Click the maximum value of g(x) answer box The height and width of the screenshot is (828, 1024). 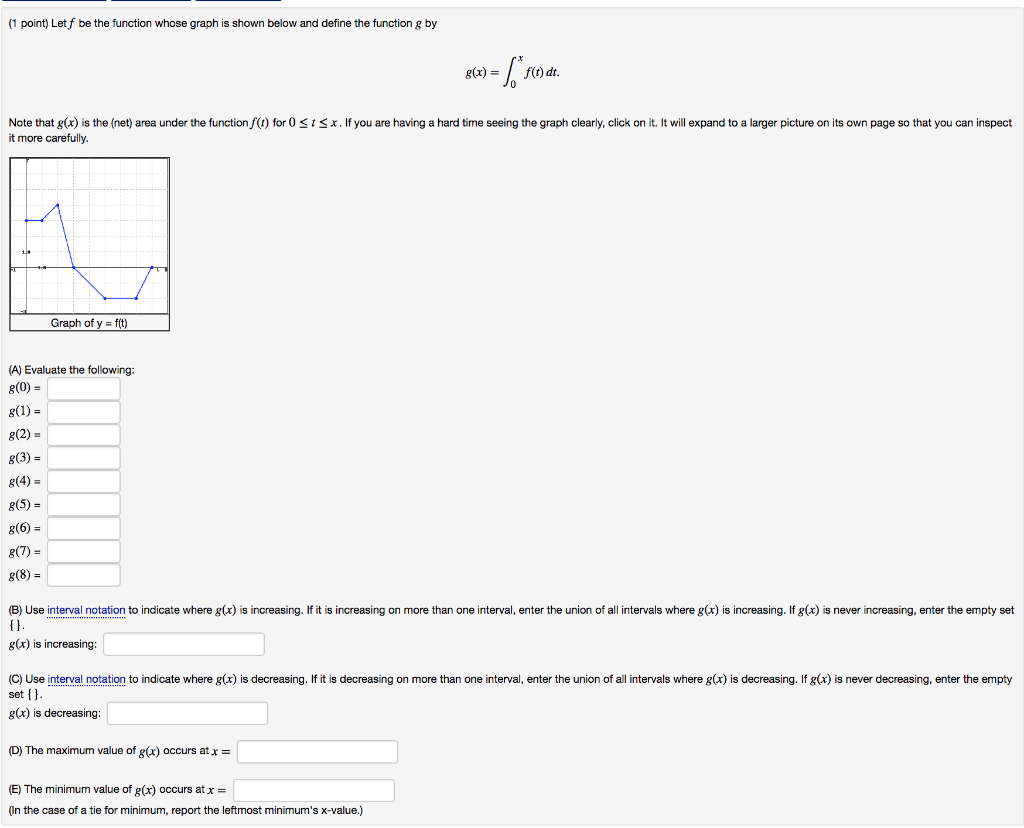point(317,751)
